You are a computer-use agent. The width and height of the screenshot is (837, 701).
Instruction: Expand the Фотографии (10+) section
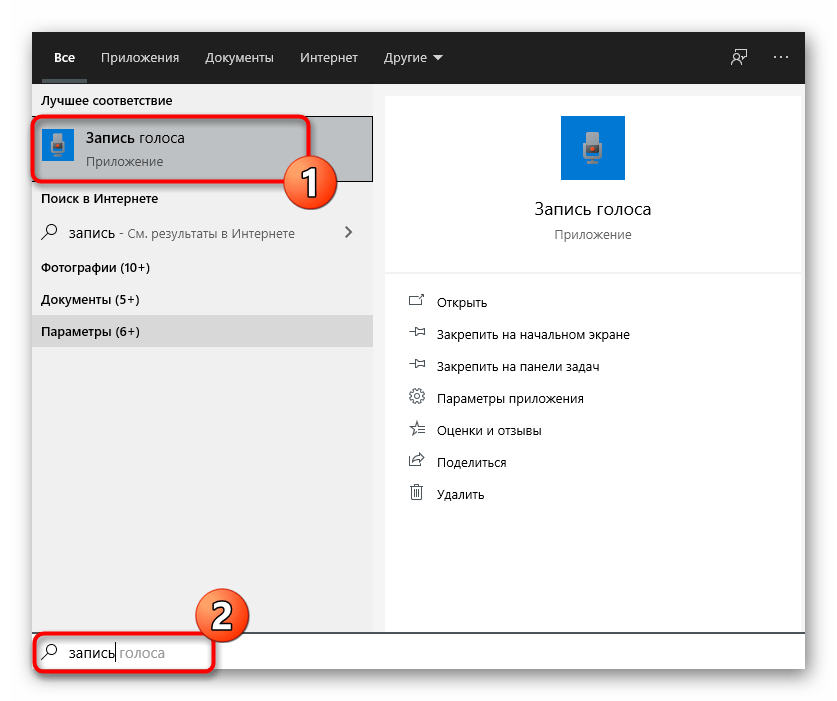[95, 268]
